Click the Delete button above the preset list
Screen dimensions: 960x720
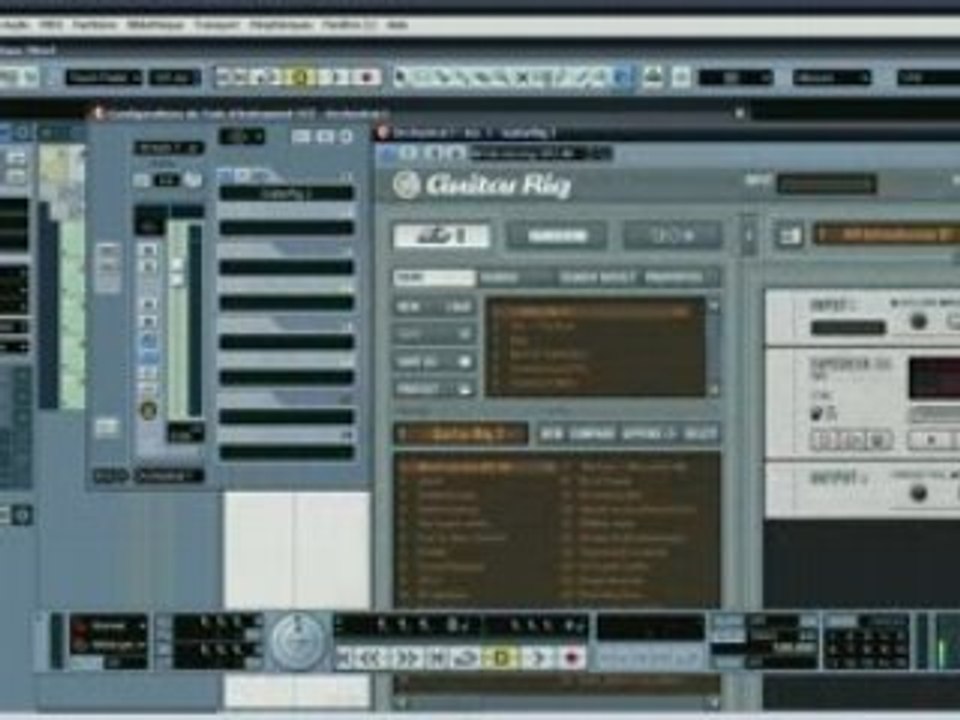coord(700,433)
